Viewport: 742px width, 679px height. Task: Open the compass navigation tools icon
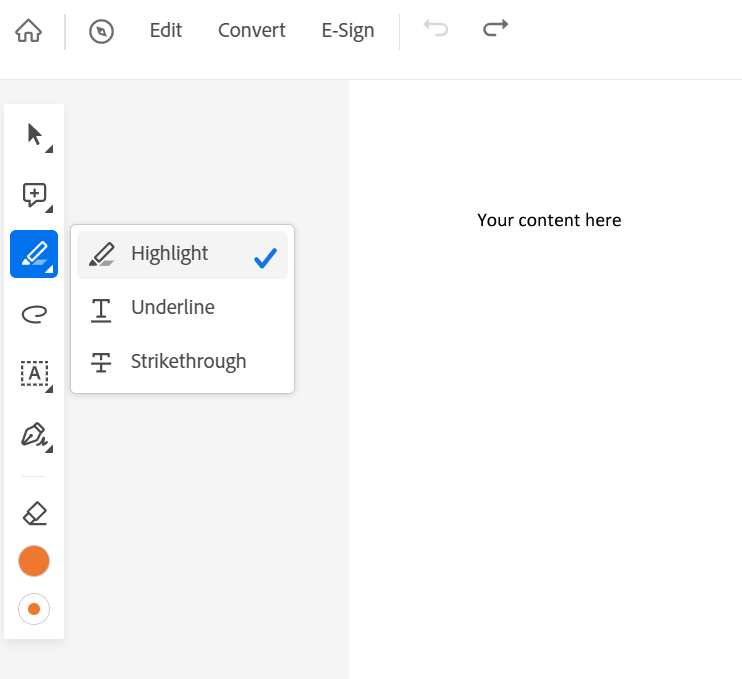click(101, 31)
